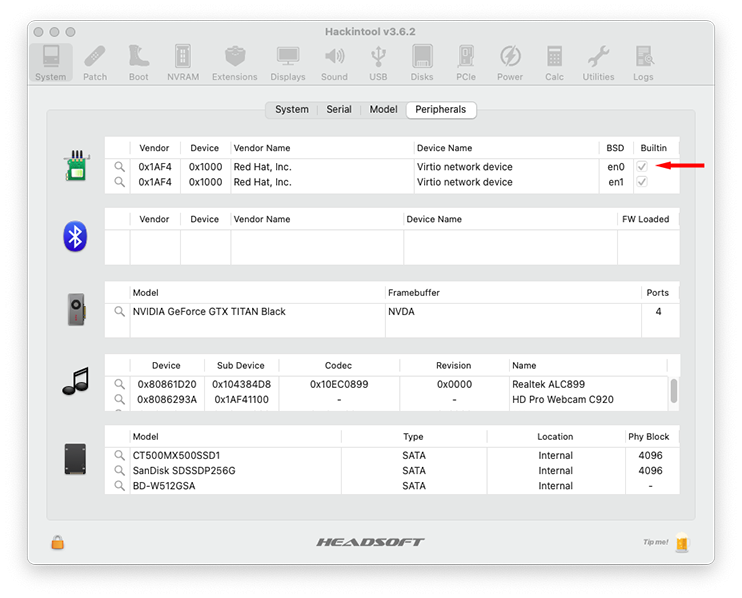Open the Utilities toolbar section
This screenshot has width=742, height=598.
598,63
